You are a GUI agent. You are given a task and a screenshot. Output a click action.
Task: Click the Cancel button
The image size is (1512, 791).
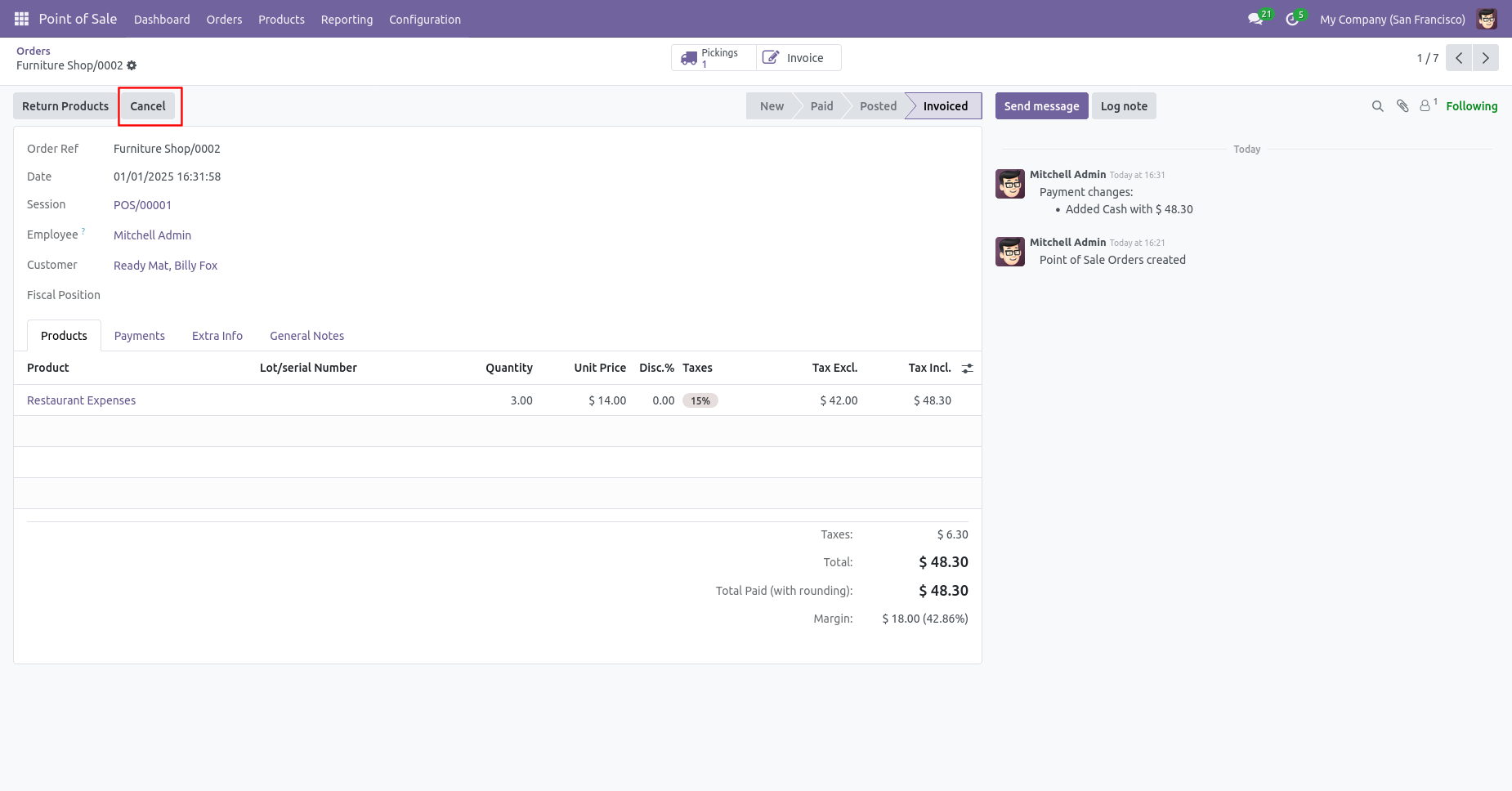[x=148, y=106]
